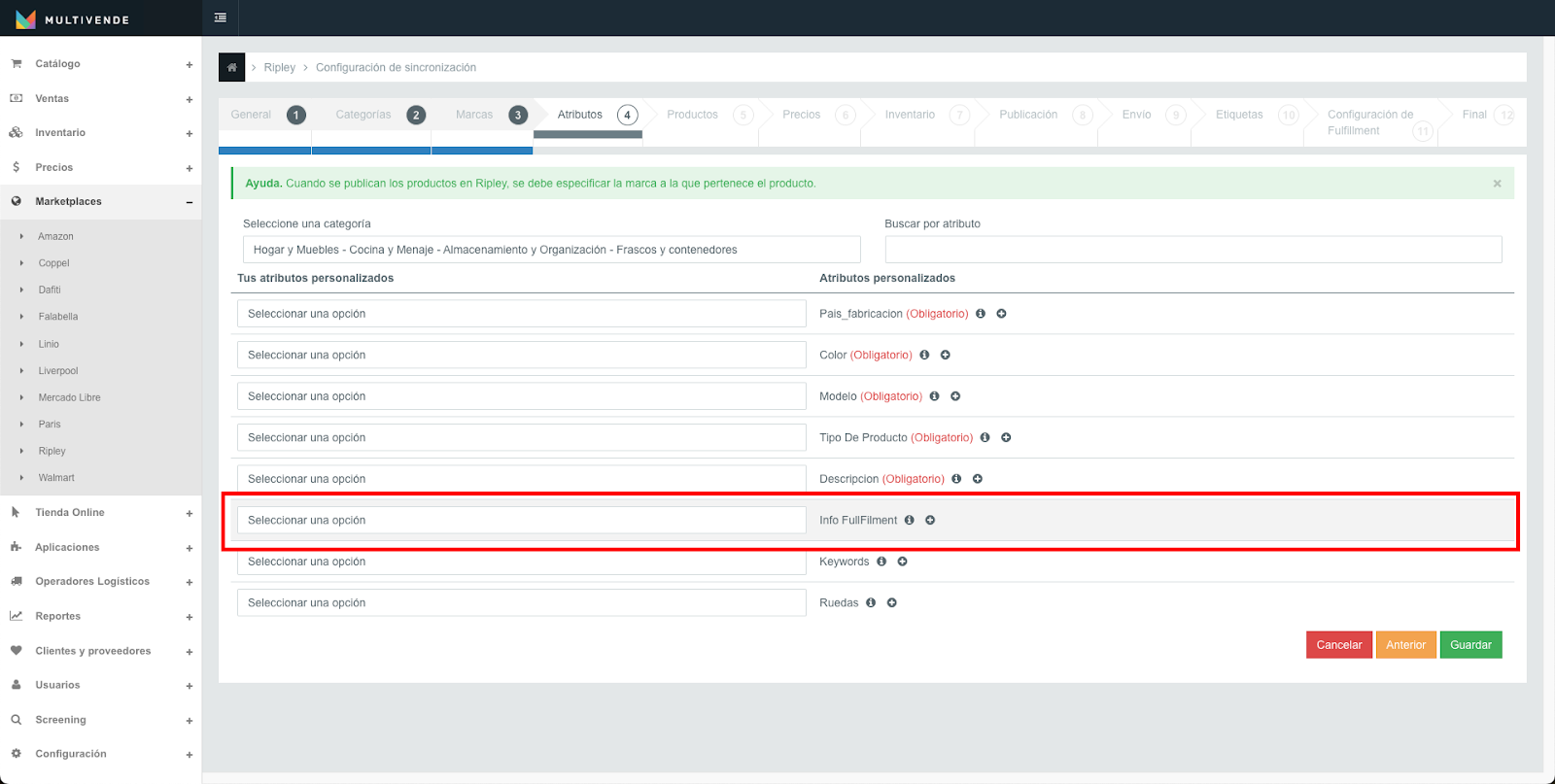Click the Buscar por atributo field
Screen dimensions: 1555x784
click(1193, 250)
